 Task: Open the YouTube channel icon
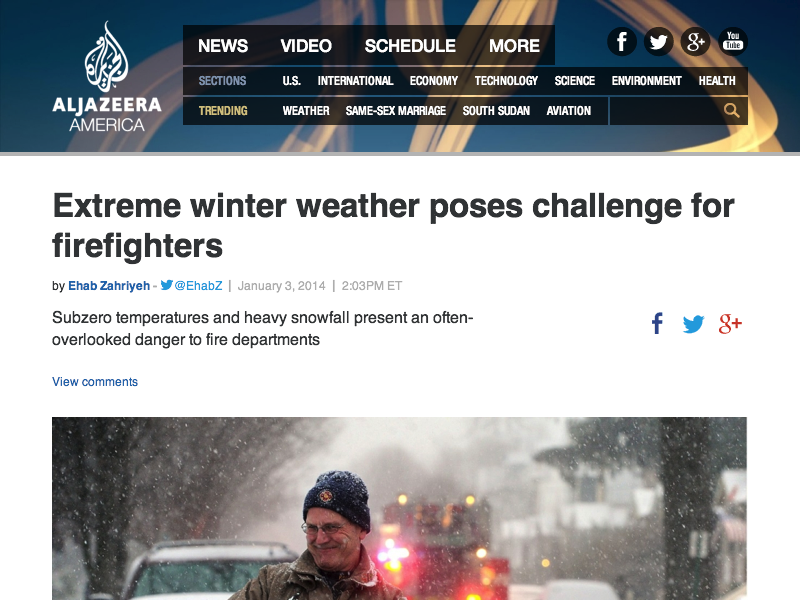[x=733, y=42]
